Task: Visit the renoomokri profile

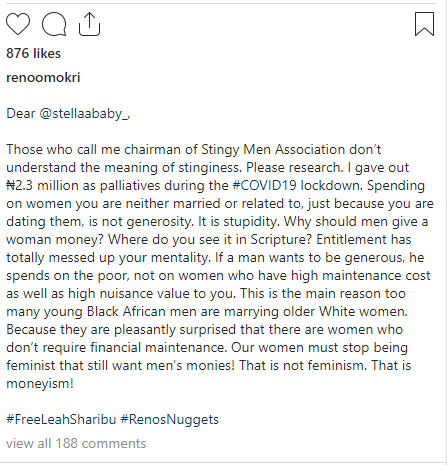Action: [43, 77]
